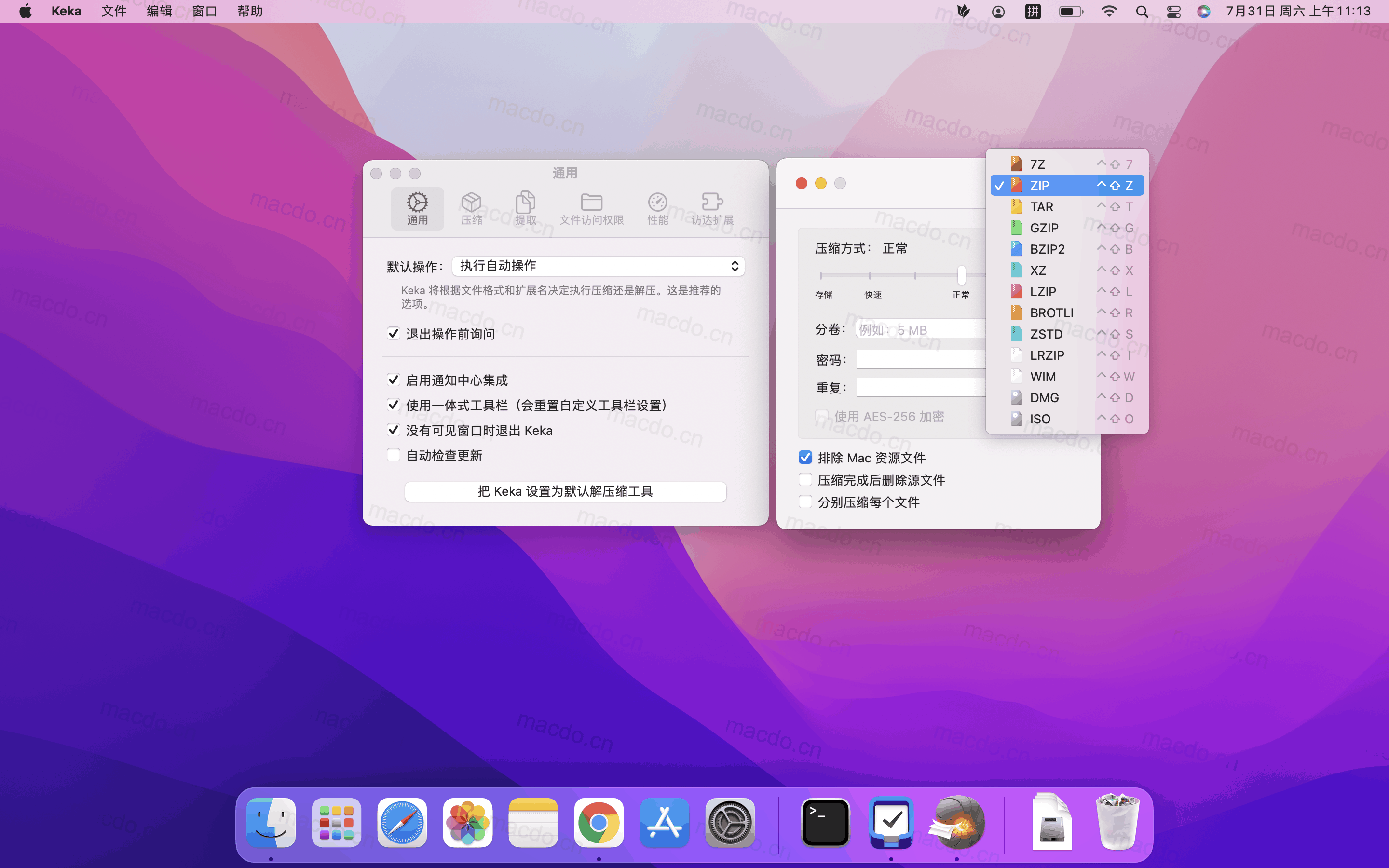
Task: Open Siri from the menu bar
Action: tap(1204, 12)
